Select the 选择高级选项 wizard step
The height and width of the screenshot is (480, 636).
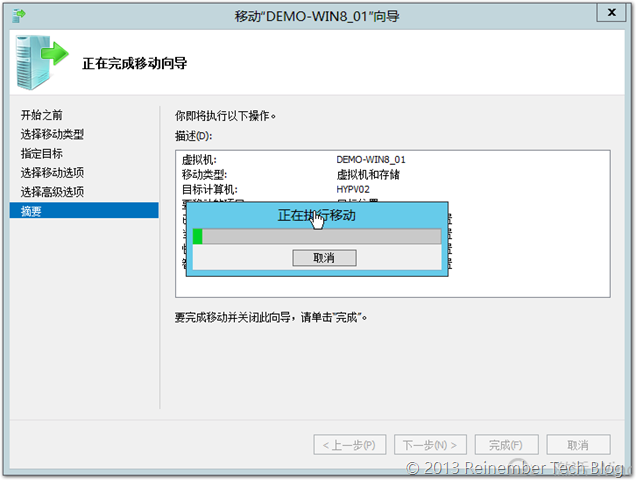tap(52, 192)
